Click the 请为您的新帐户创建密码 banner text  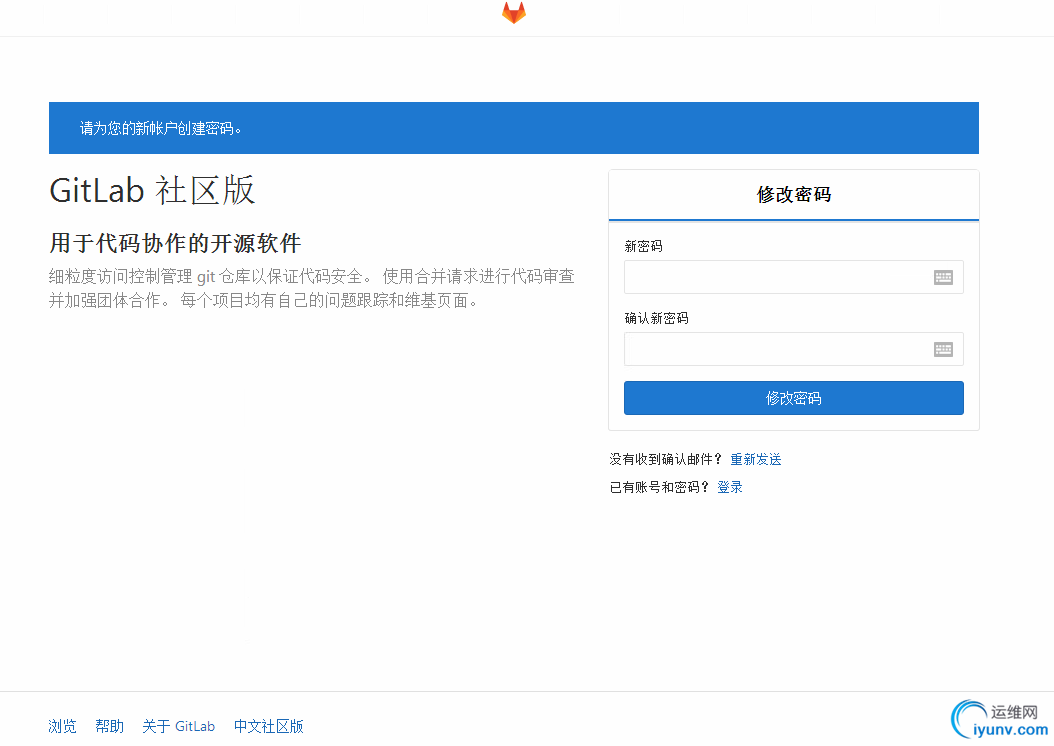[x=160, y=128]
